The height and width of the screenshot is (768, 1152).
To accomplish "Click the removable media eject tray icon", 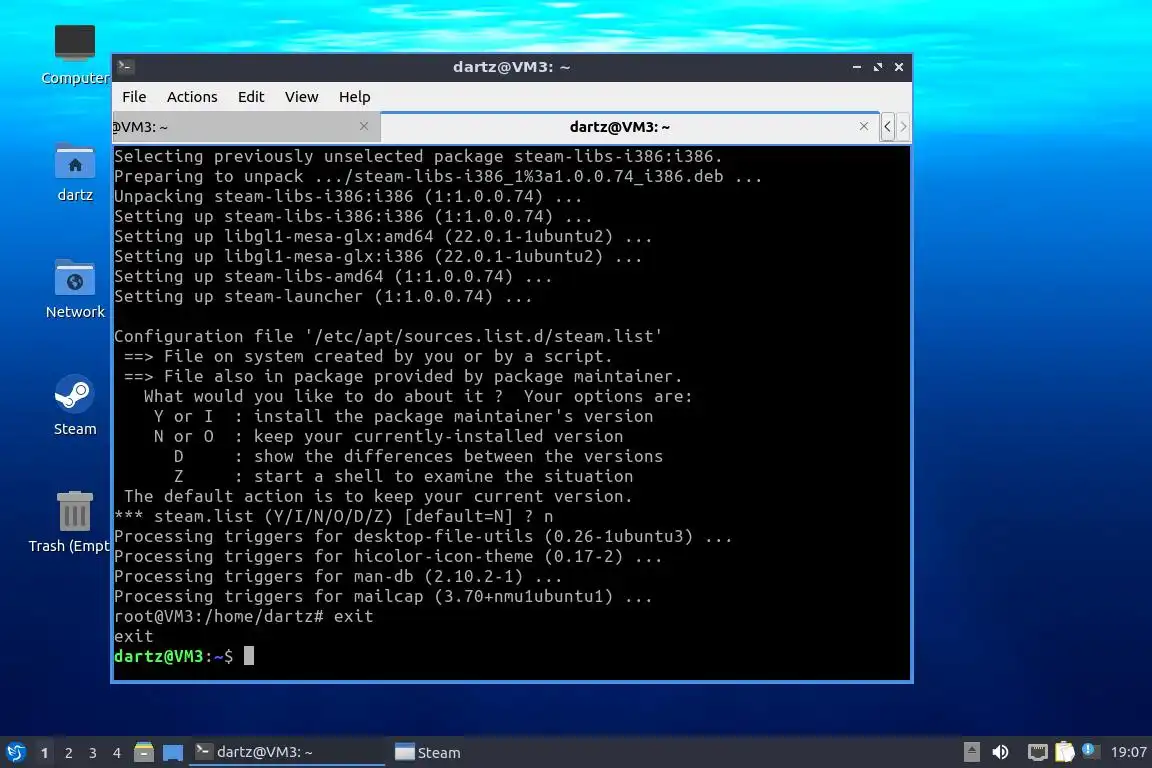I will 971,752.
